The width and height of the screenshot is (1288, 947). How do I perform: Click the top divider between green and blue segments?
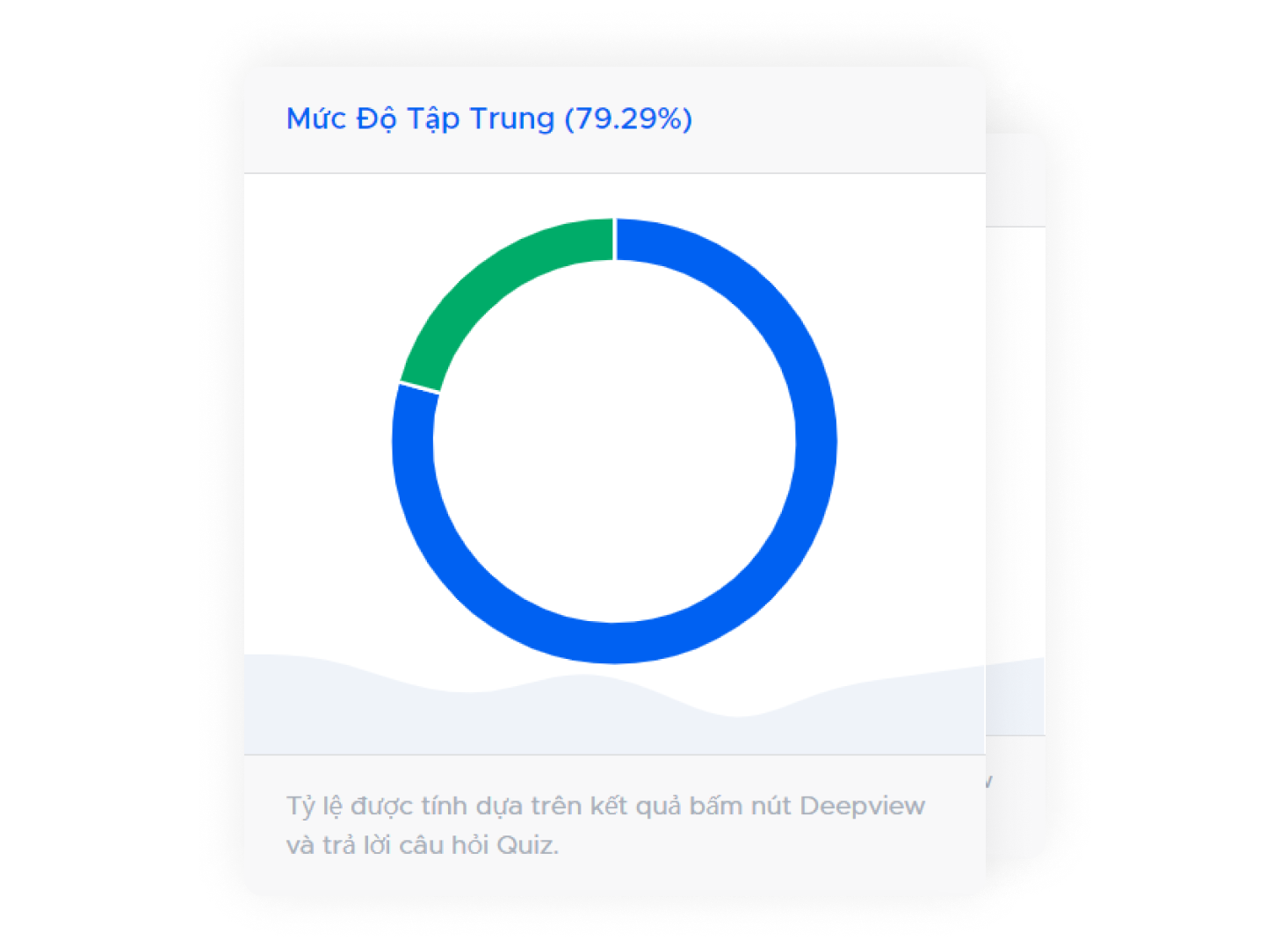point(614,240)
